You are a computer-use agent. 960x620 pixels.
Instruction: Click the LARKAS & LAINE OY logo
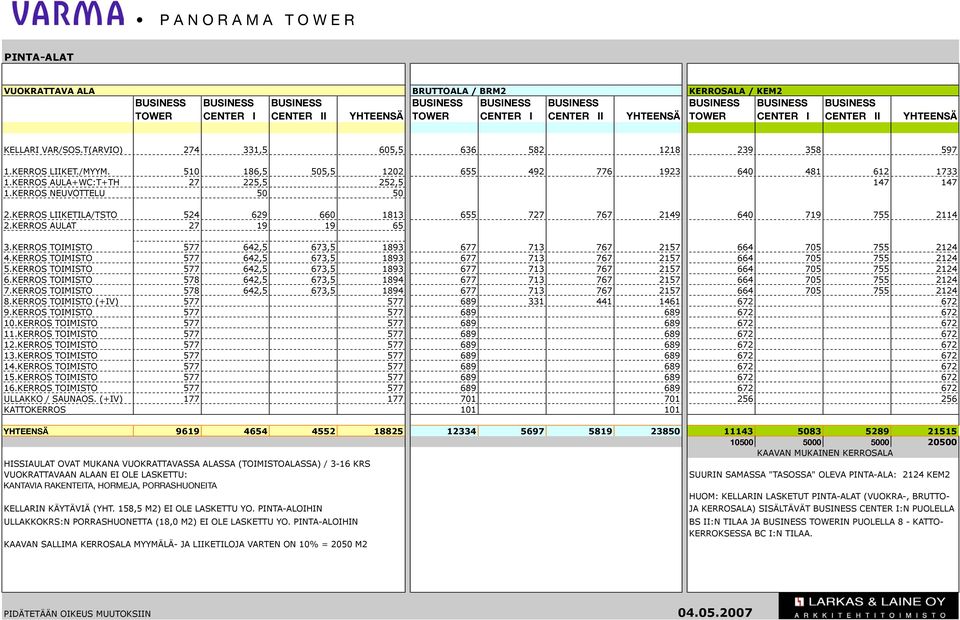pos(869,607)
